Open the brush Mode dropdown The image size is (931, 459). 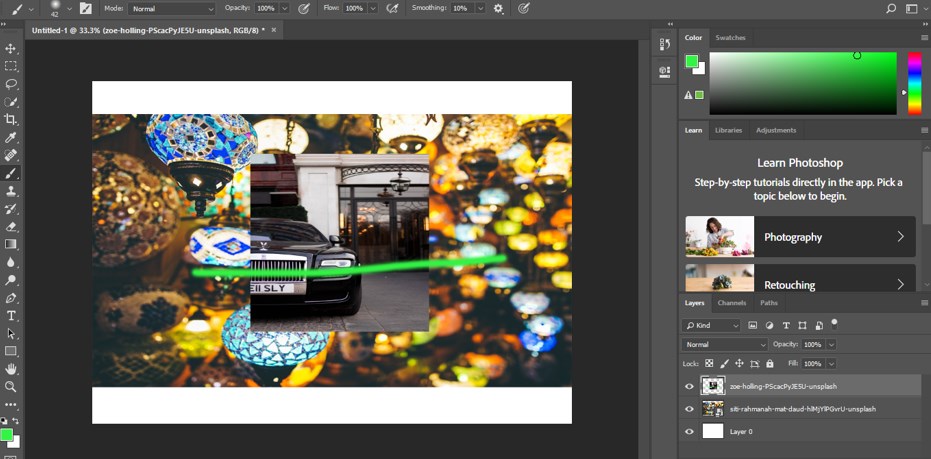(x=171, y=9)
